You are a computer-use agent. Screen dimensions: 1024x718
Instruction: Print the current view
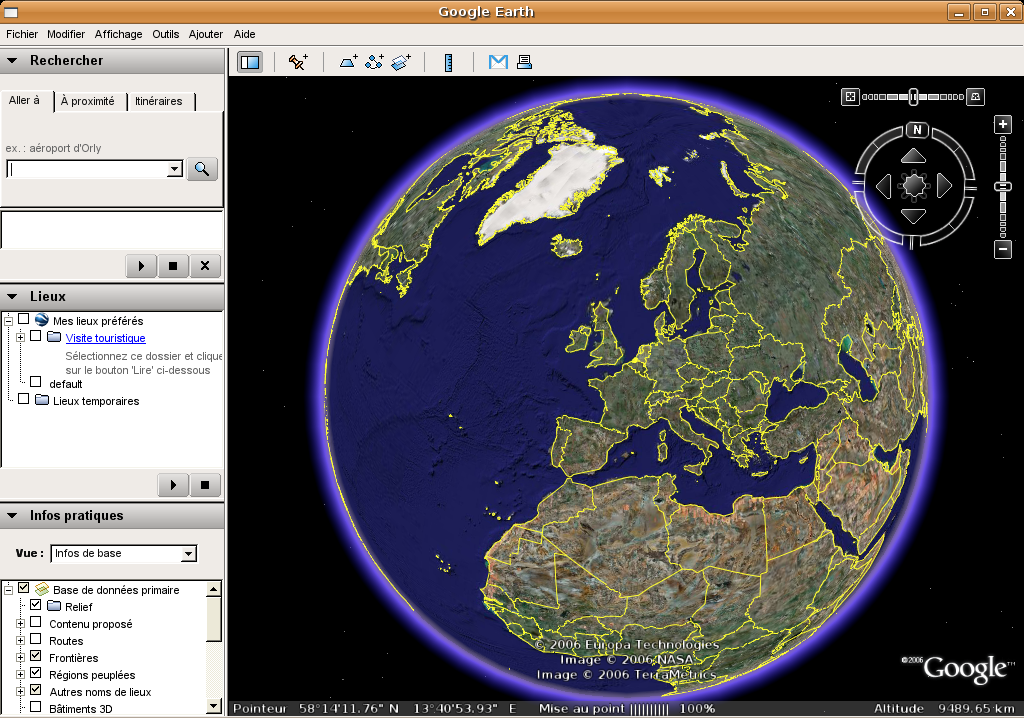click(x=524, y=62)
